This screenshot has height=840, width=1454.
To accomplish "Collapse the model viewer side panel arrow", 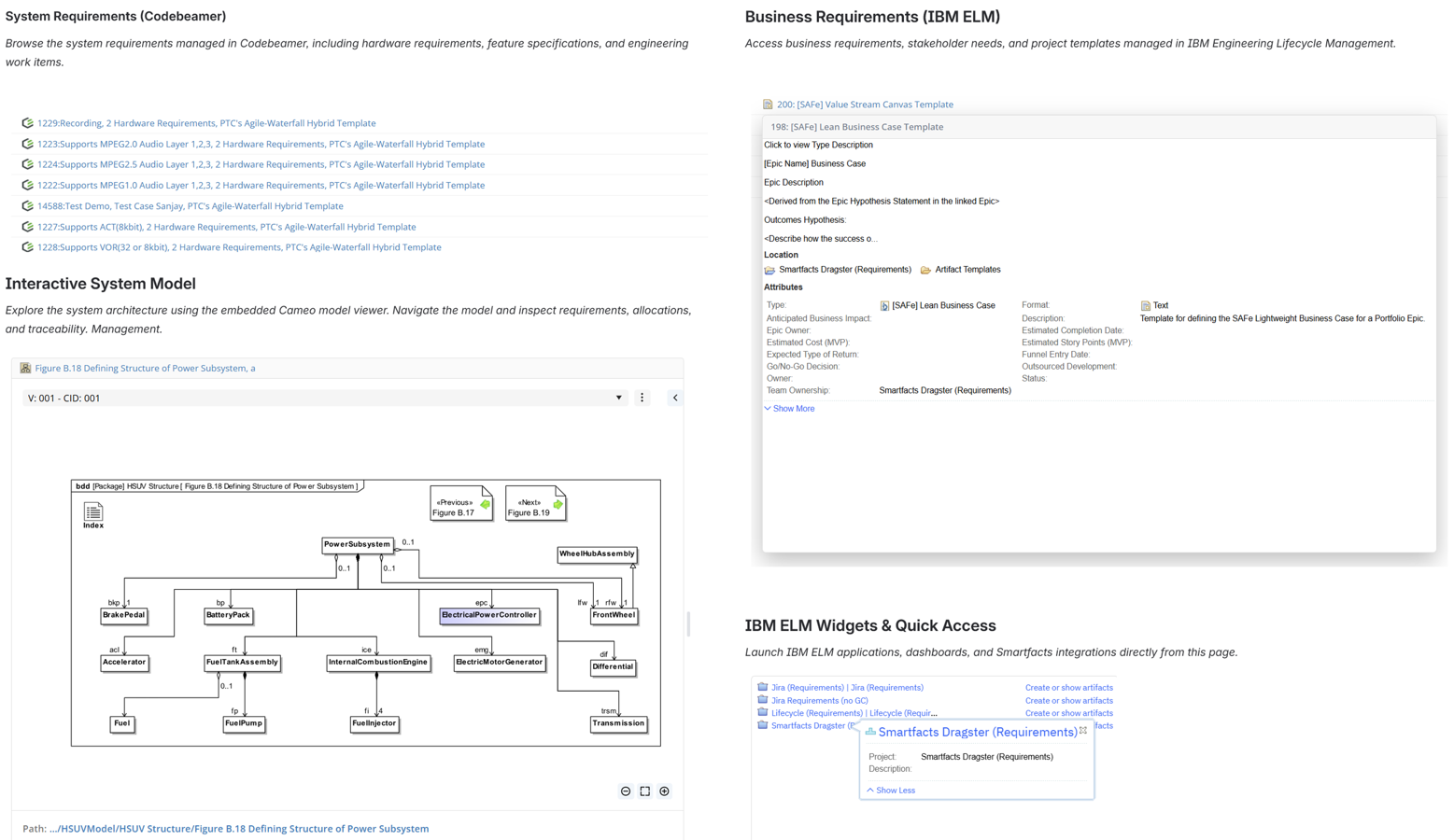I will pos(675,398).
